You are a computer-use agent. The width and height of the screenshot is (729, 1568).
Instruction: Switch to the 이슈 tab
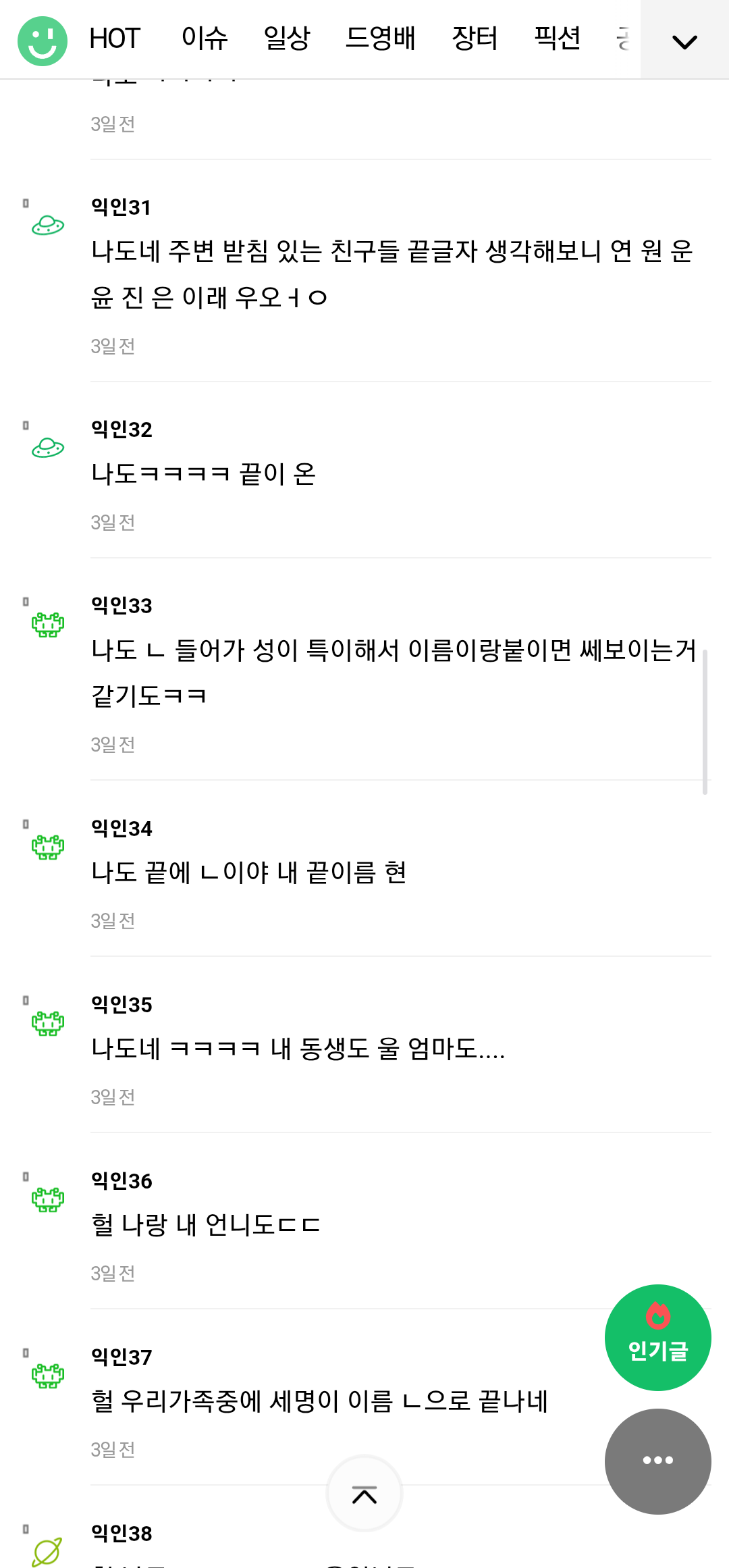click(x=205, y=38)
